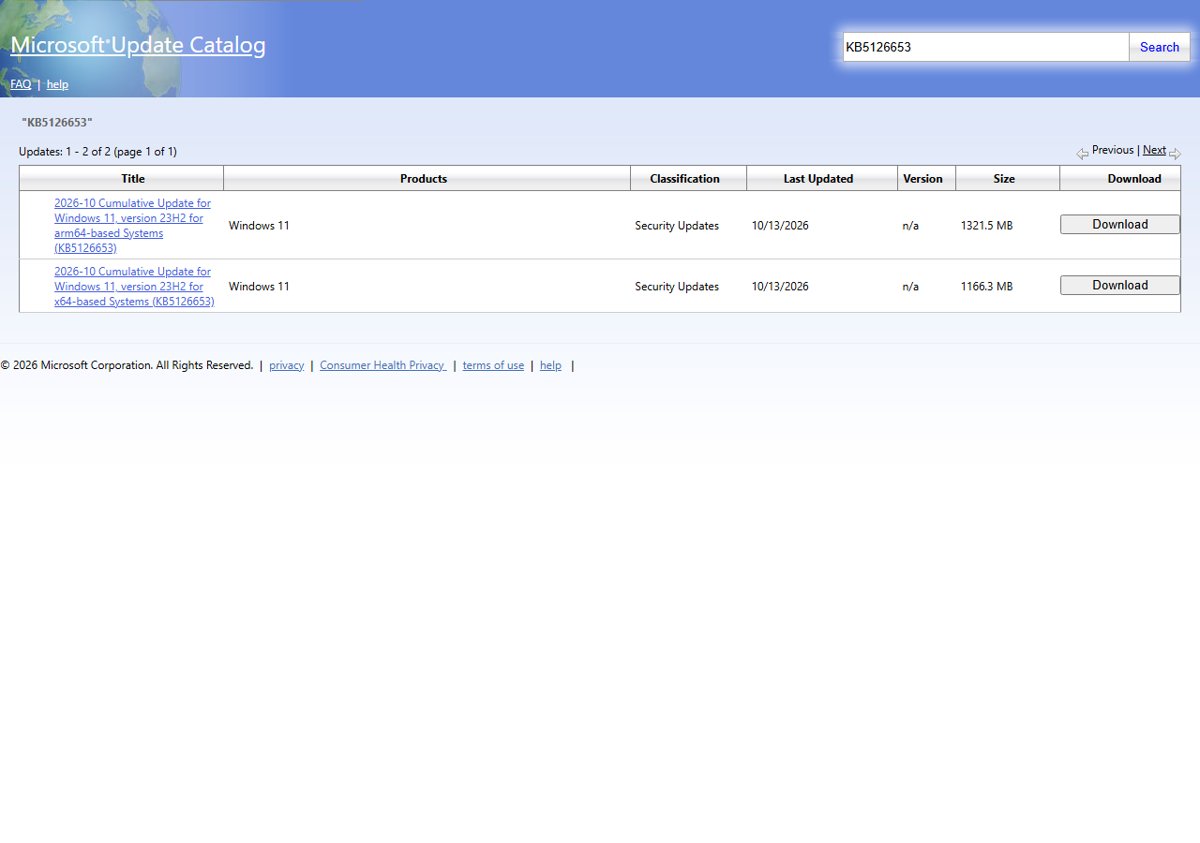
Task: Click the search box containing KB5126653
Action: pos(986,47)
